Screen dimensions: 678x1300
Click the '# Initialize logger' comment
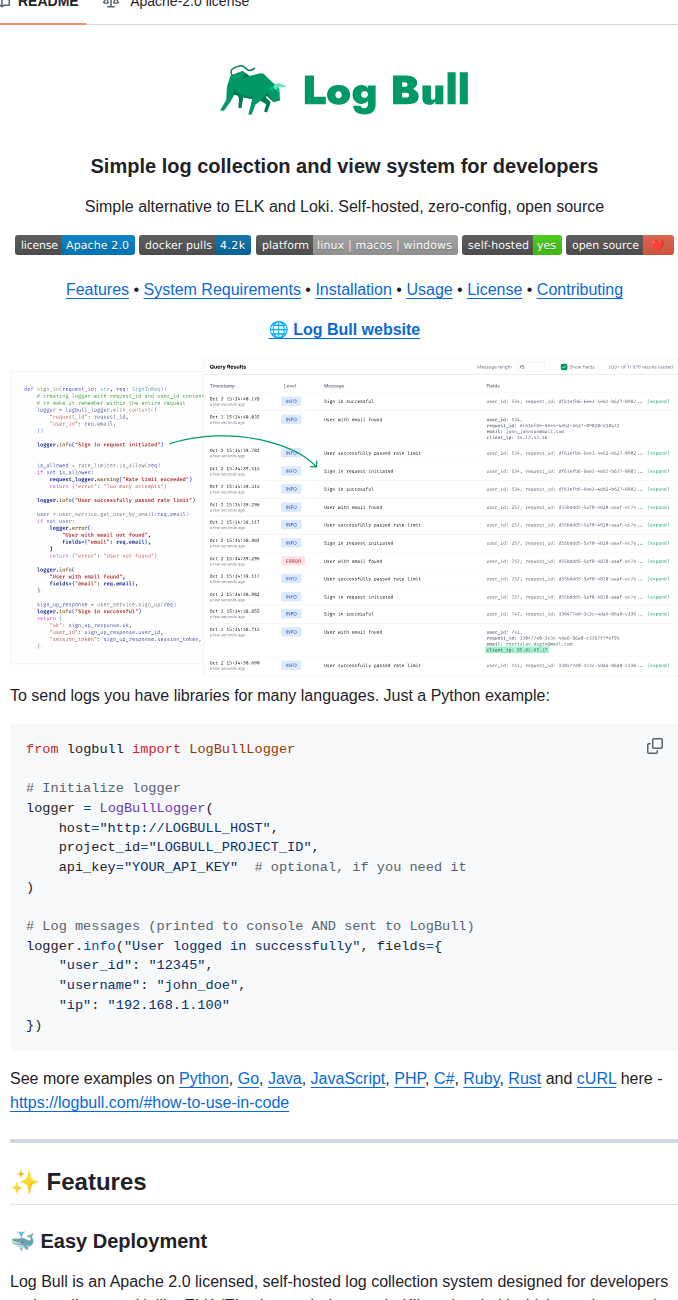(x=104, y=788)
